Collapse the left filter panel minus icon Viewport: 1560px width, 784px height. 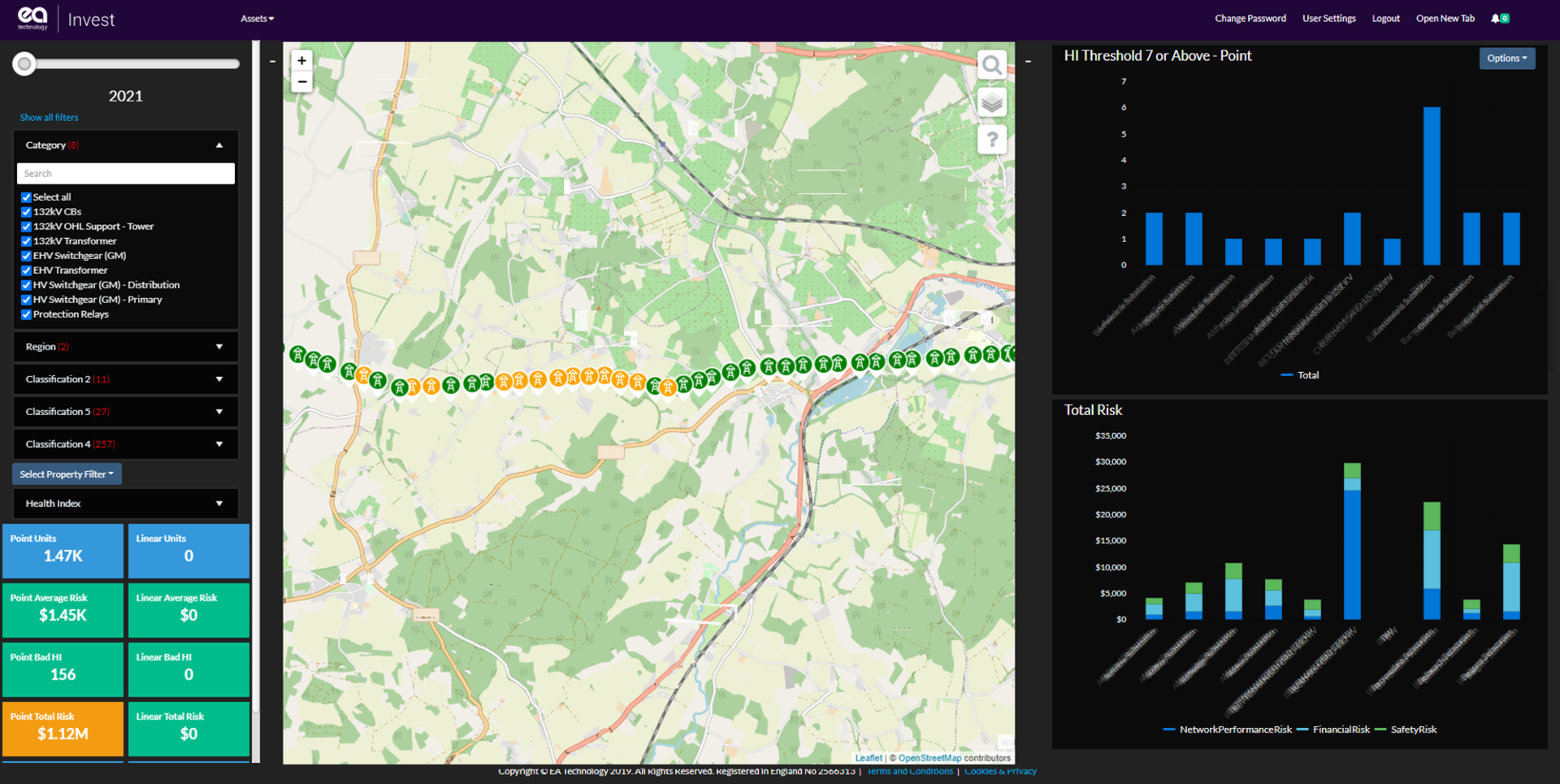click(x=272, y=62)
